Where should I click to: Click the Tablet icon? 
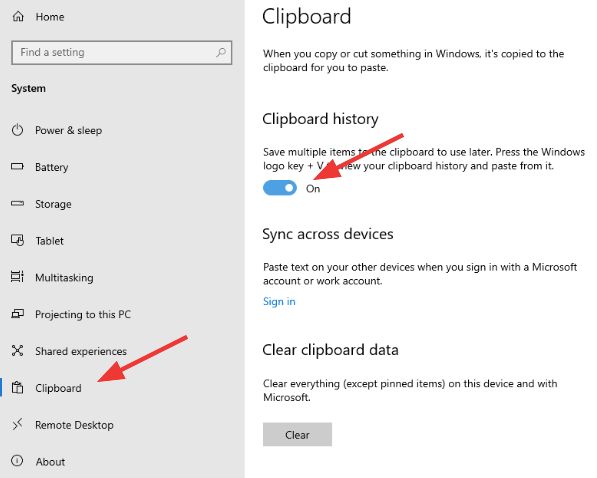[x=18, y=240]
